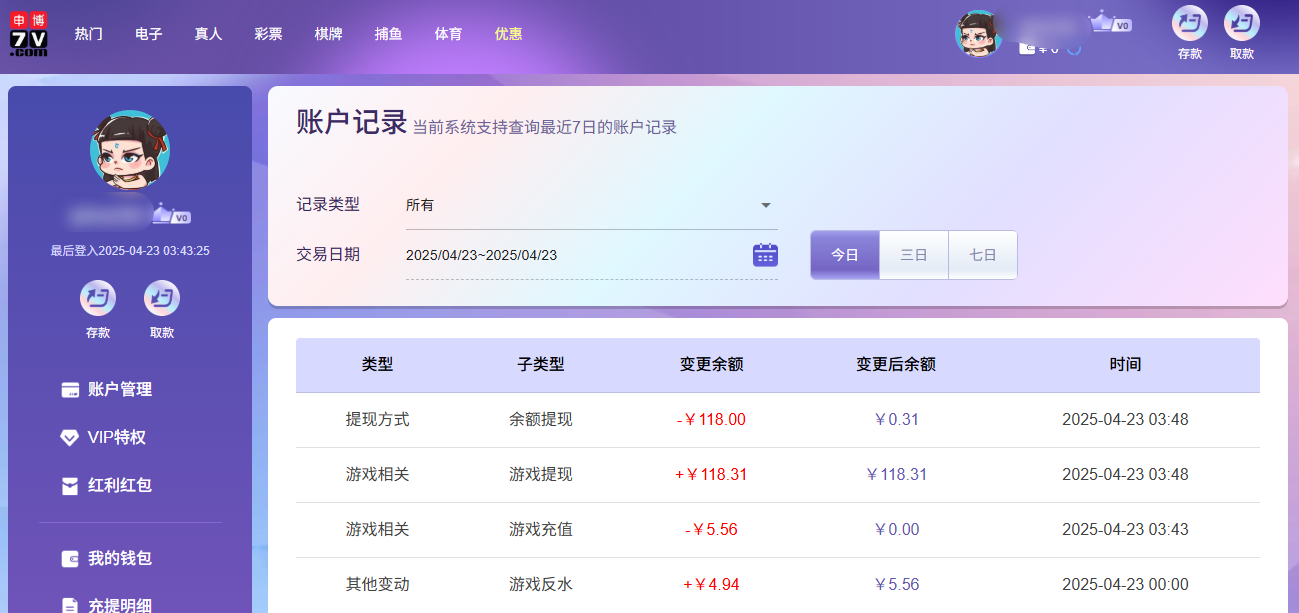Switch to the 三日 date filter
Image resolution: width=1299 pixels, height=613 pixels.
[913, 255]
